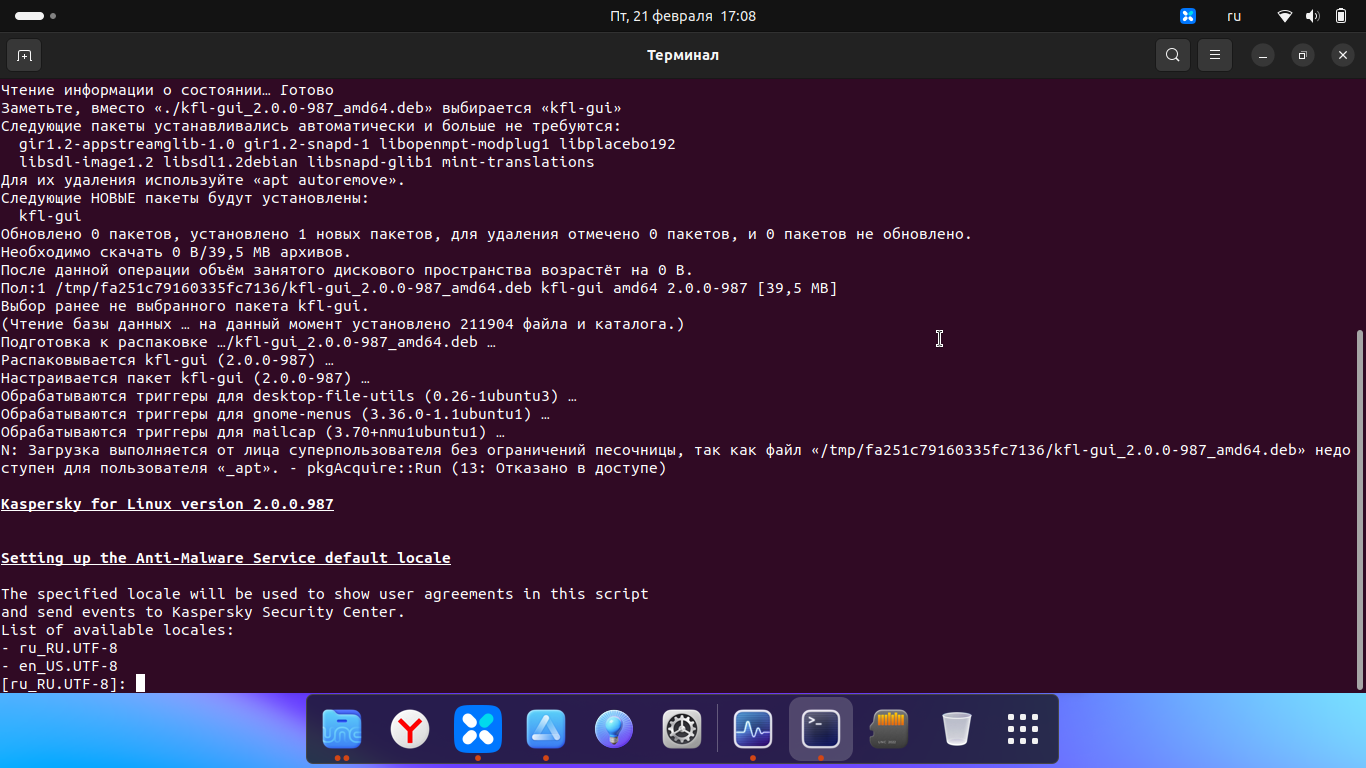Viewport: 1366px width, 768px height.
Task: Open the clock showing Пт, 21 февраля 17:08
Action: point(683,16)
